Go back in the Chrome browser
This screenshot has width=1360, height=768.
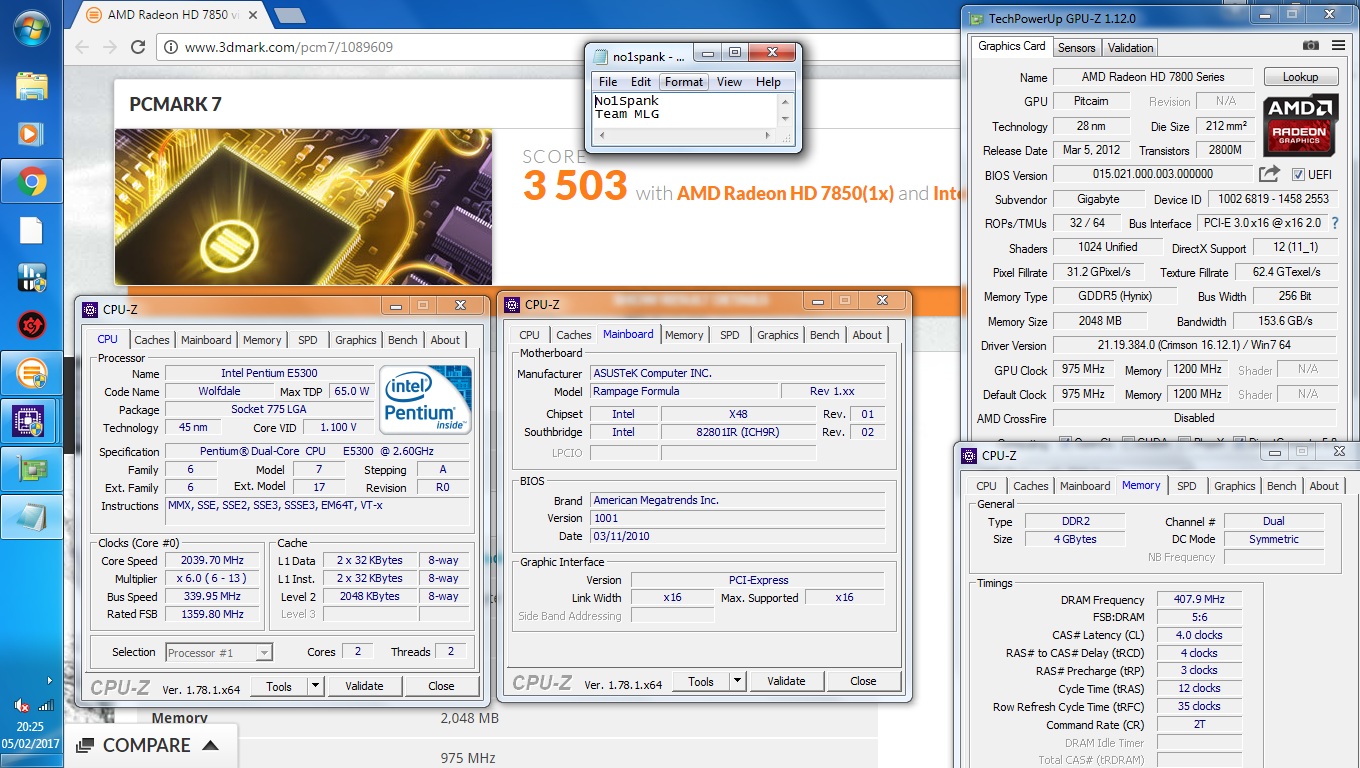coord(82,47)
